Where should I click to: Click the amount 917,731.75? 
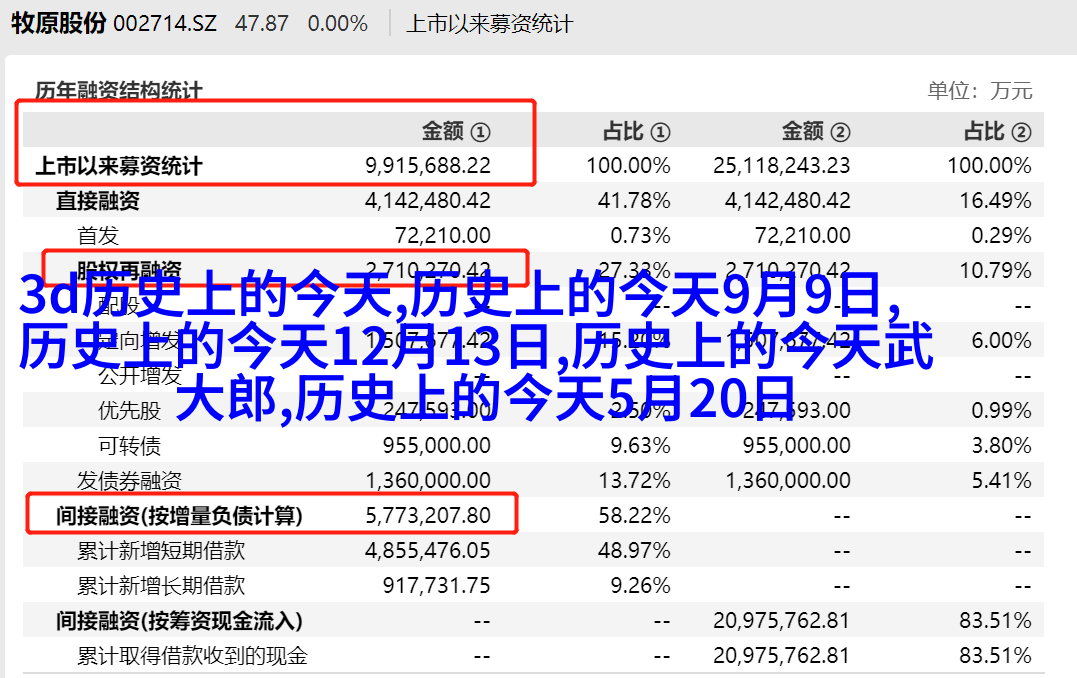(x=437, y=586)
